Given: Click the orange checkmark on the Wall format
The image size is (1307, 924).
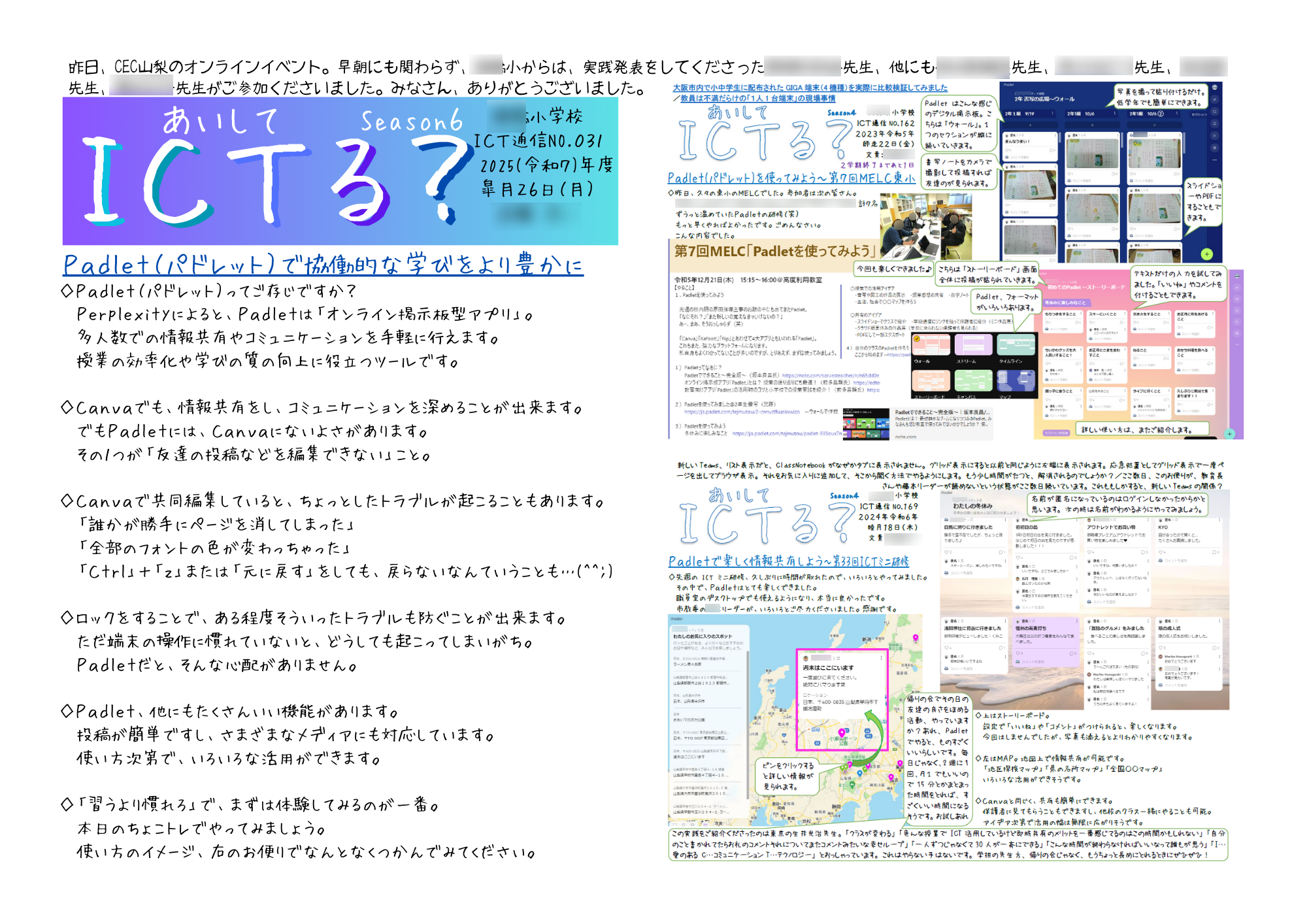Looking at the screenshot, I should coord(916,338).
